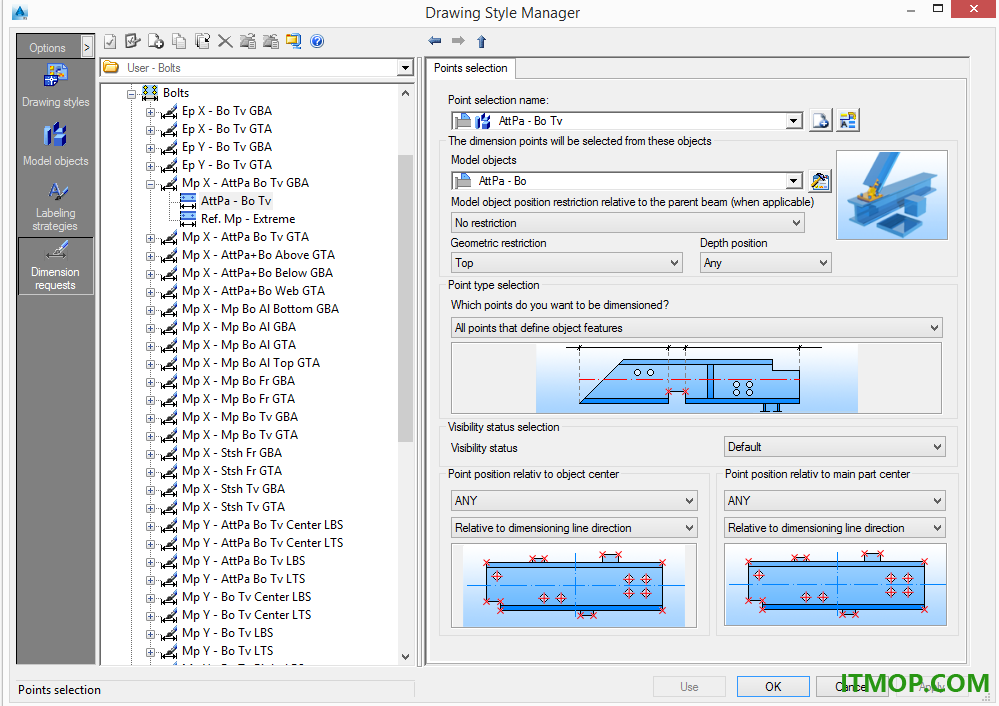Expand the Mp Y - Bo Tv LBS node
Viewport: 999px width, 706px height.
(x=150, y=635)
